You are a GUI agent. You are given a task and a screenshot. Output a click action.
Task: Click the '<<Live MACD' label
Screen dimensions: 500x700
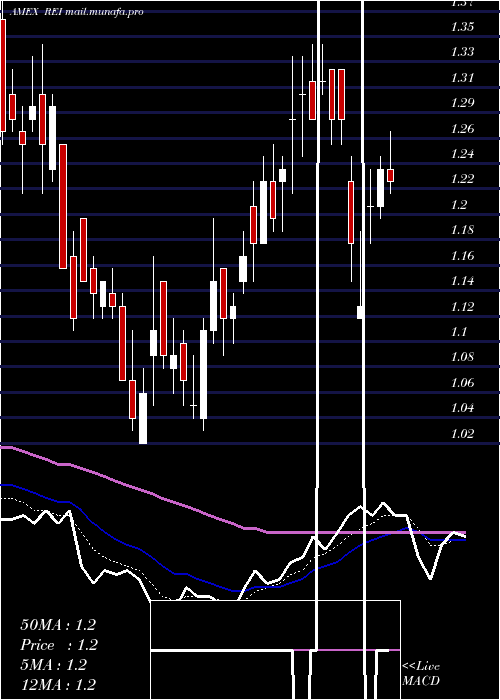click(x=421, y=673)
